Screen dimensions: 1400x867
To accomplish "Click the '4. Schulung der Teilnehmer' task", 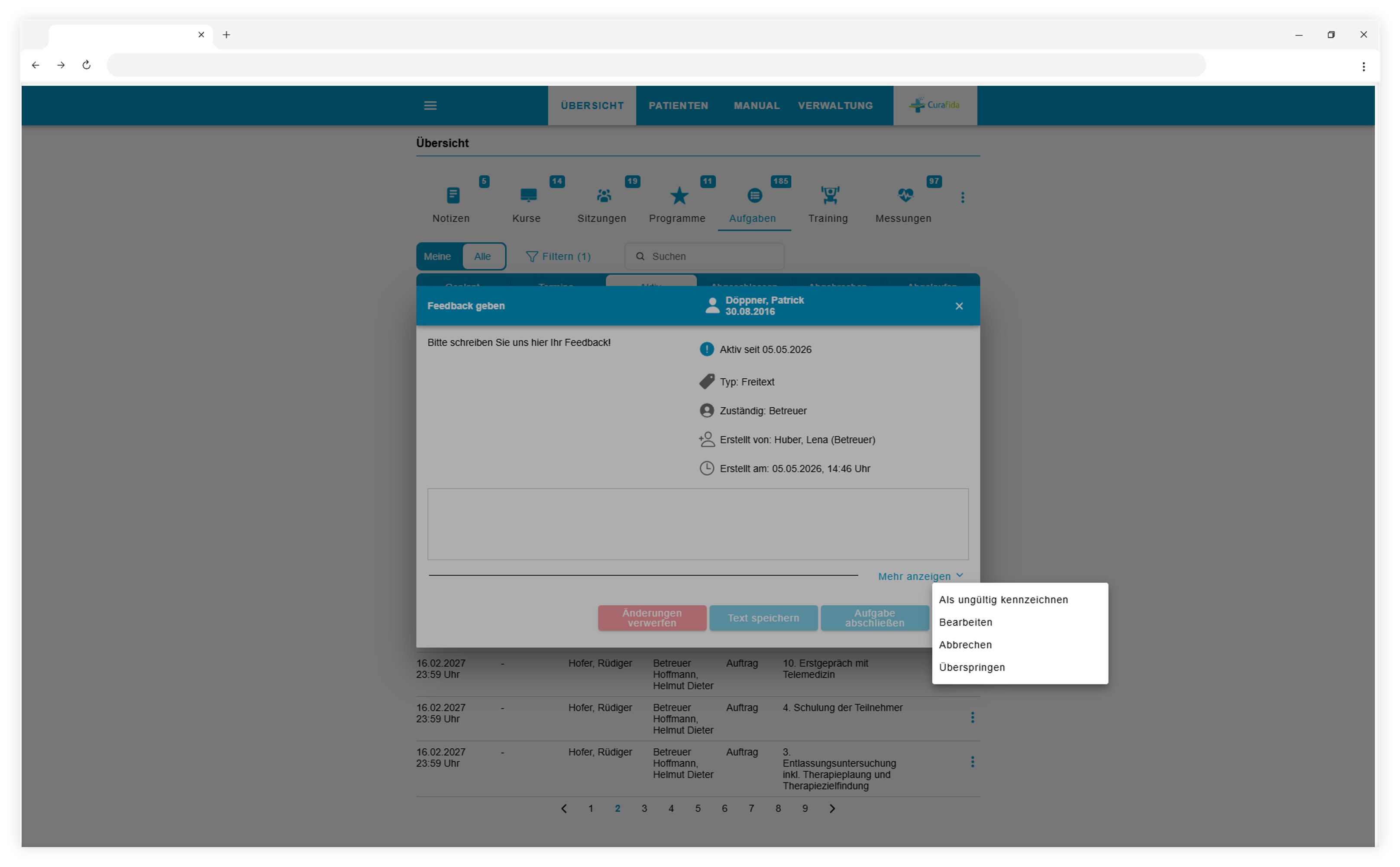I will pyautogui.click(x=842, y=708).
